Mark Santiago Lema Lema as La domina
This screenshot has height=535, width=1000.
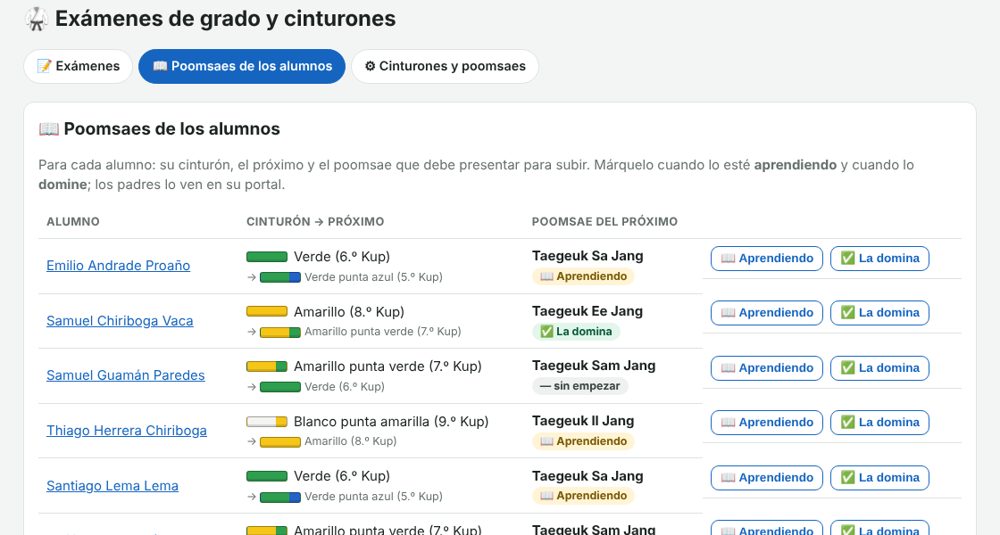point(879,478)
